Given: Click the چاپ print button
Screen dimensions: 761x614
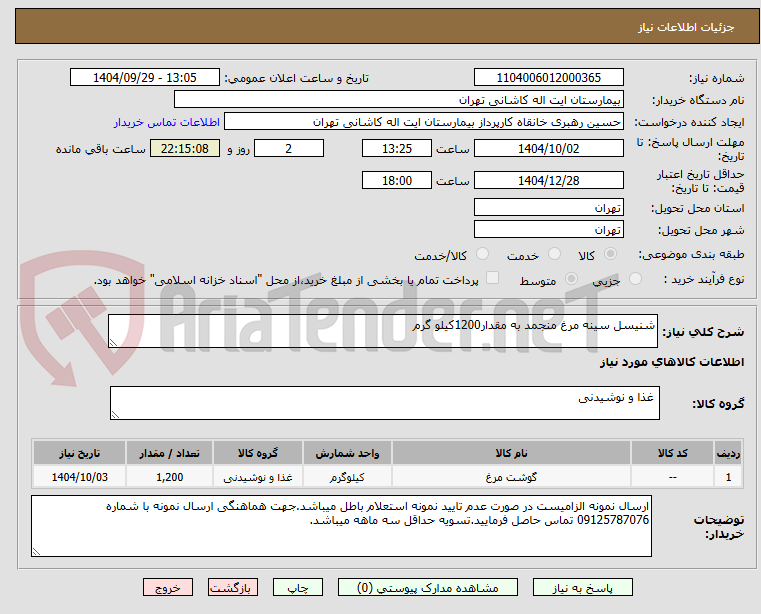Looking at the screenshot, I should click(x=298, y=587).
